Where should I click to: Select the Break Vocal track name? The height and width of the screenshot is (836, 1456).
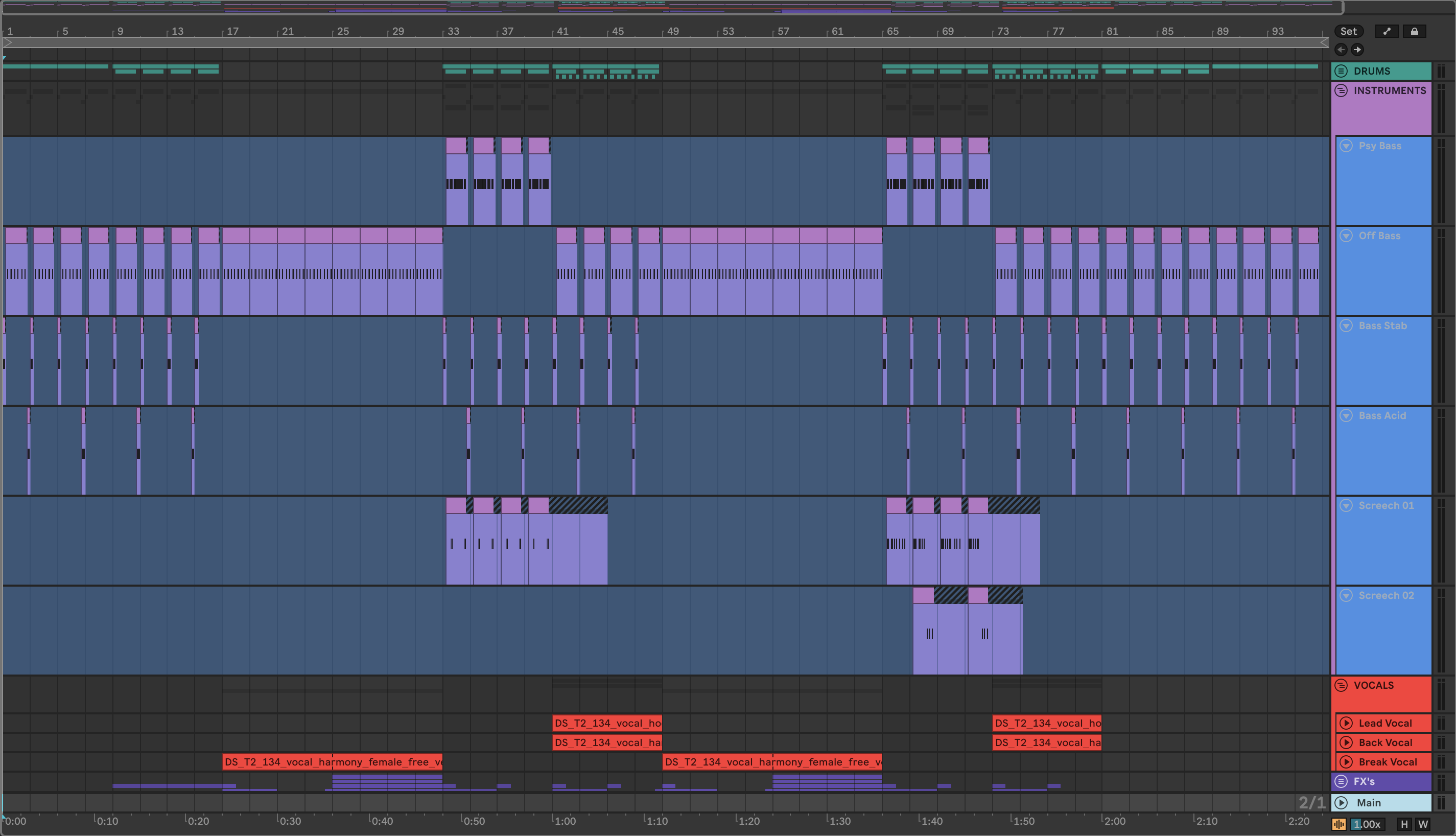1388,762
